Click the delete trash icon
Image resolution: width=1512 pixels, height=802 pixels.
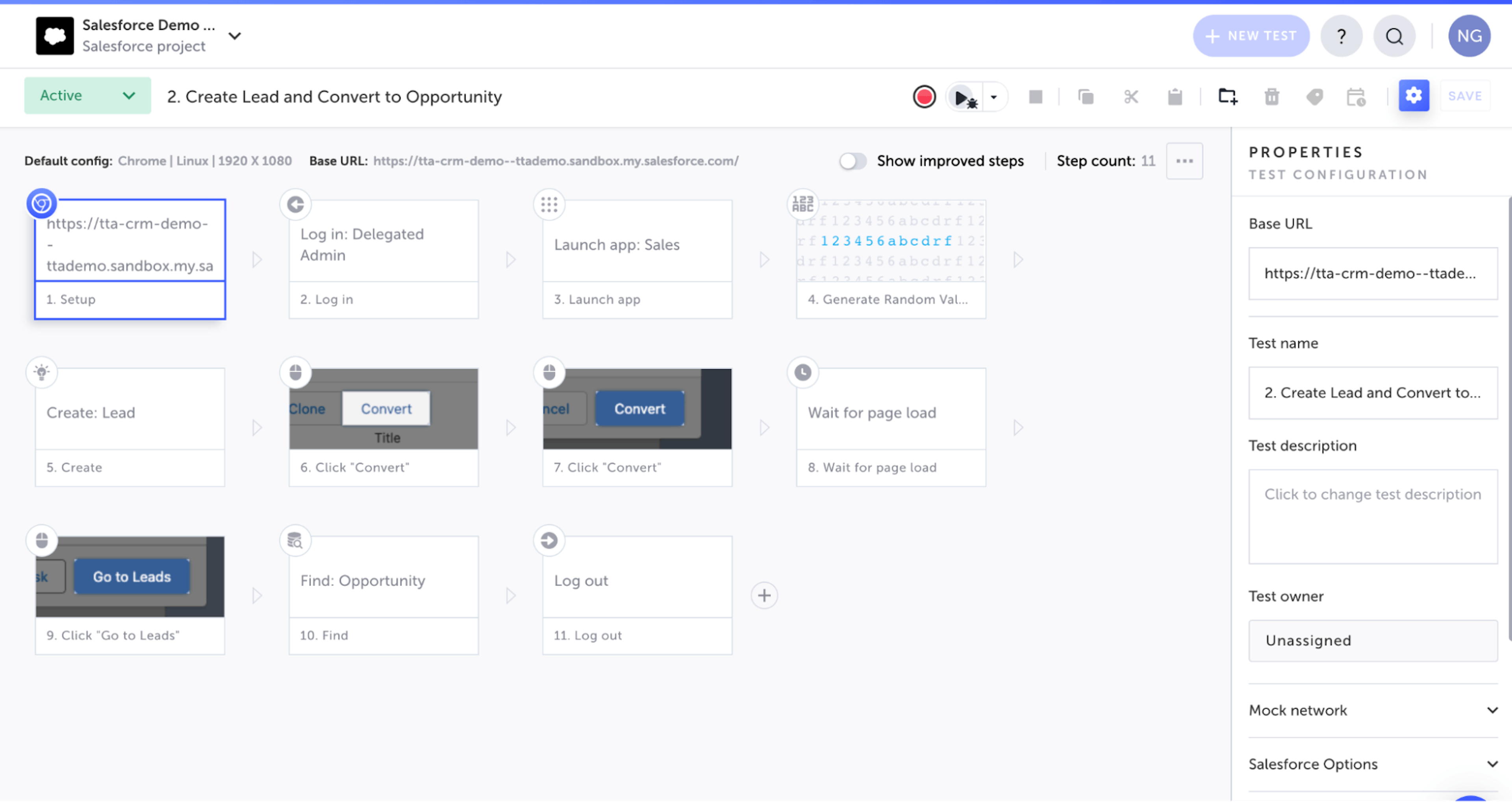(1271, 97)
